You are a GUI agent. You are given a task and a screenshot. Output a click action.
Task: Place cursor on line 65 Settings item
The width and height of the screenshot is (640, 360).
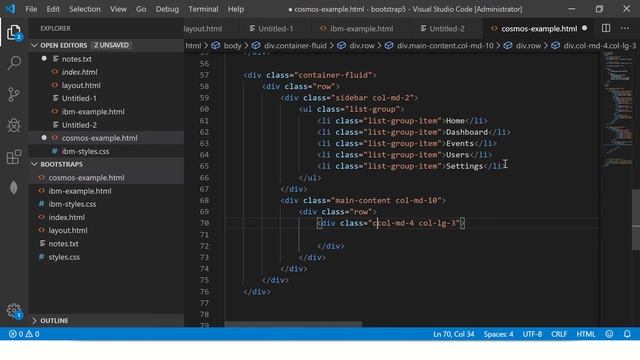click(x=464, y=166)
